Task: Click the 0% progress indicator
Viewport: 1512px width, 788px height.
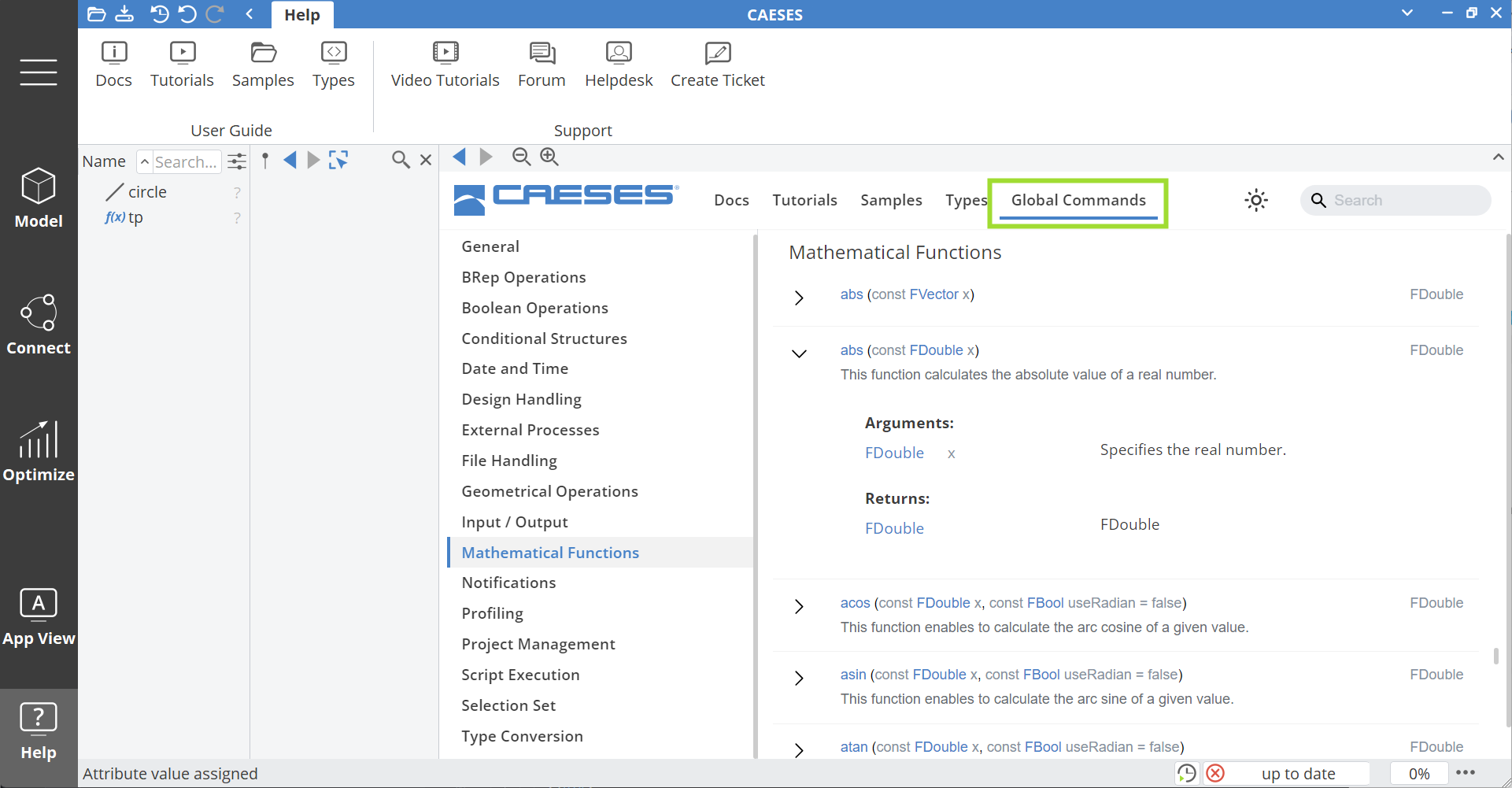Action: click(1419, 774)
